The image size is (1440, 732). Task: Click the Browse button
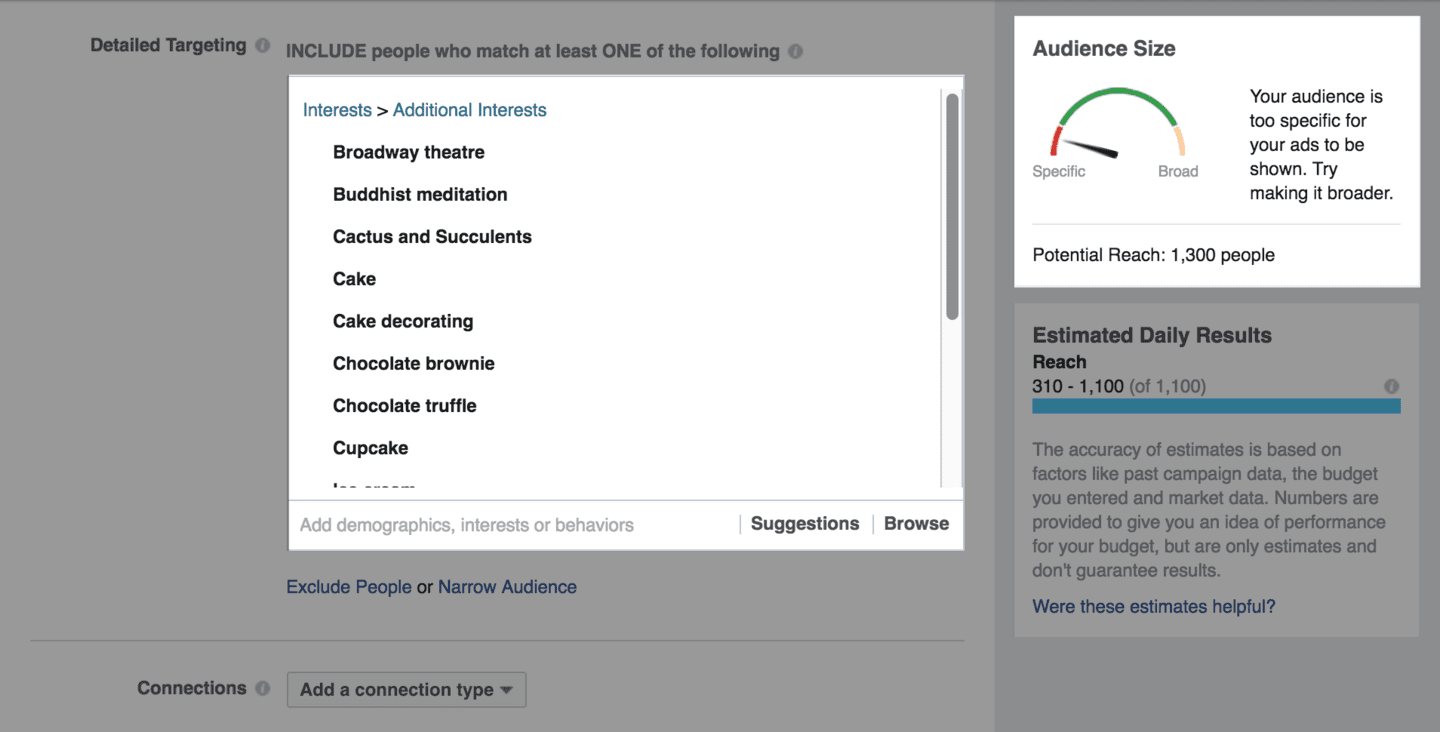point(916,524)
